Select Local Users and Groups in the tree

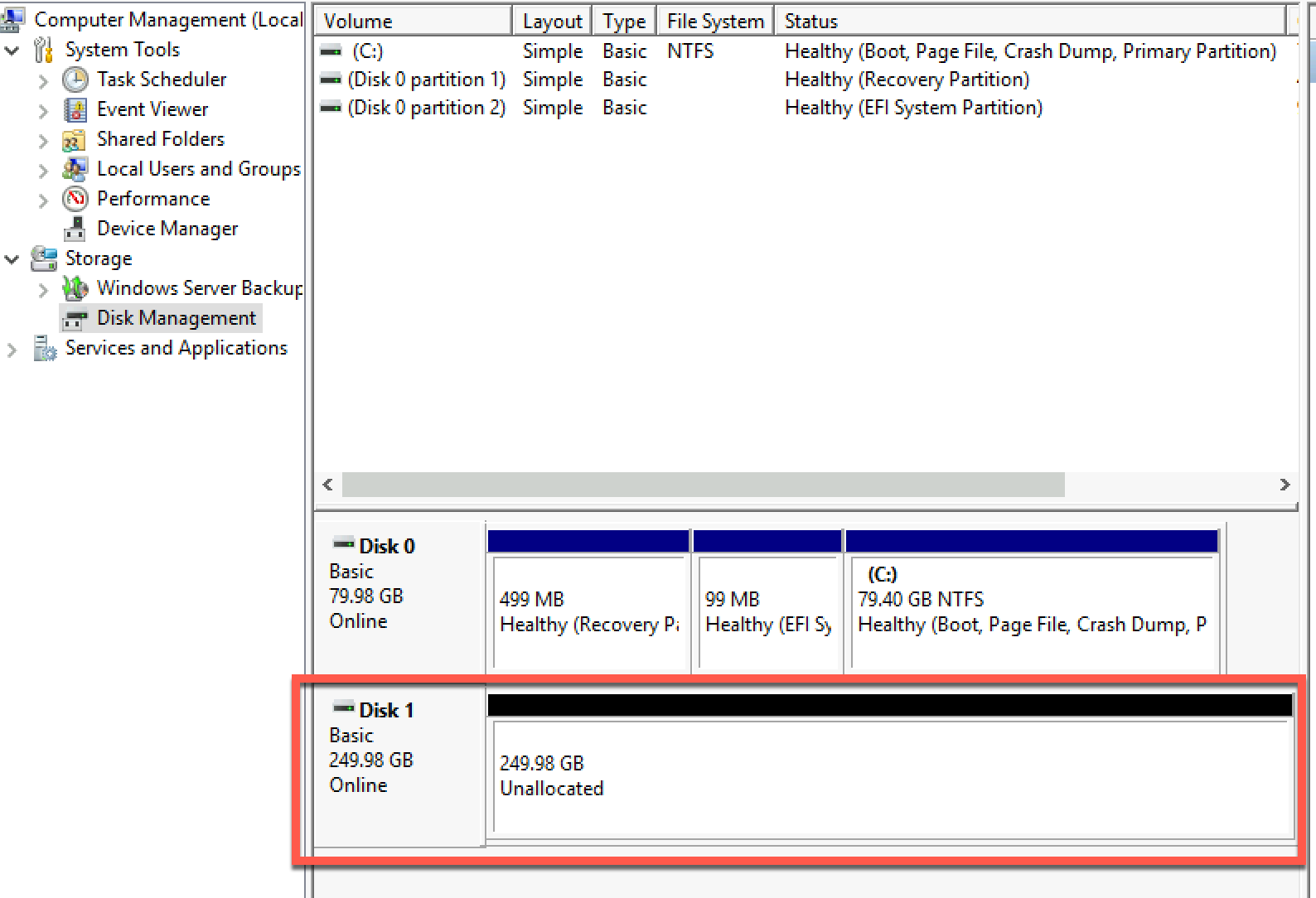pos(199,169)
